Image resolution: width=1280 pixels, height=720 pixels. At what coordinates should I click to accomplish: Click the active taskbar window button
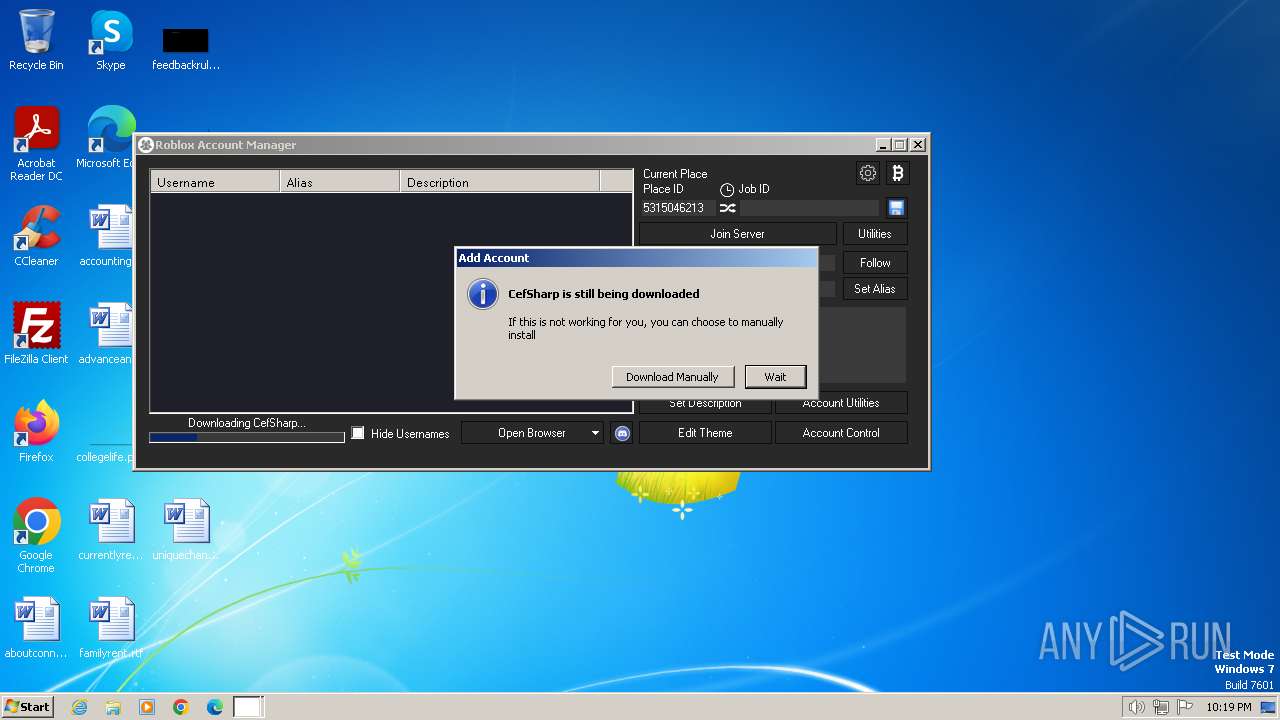(x=248, y=707)
